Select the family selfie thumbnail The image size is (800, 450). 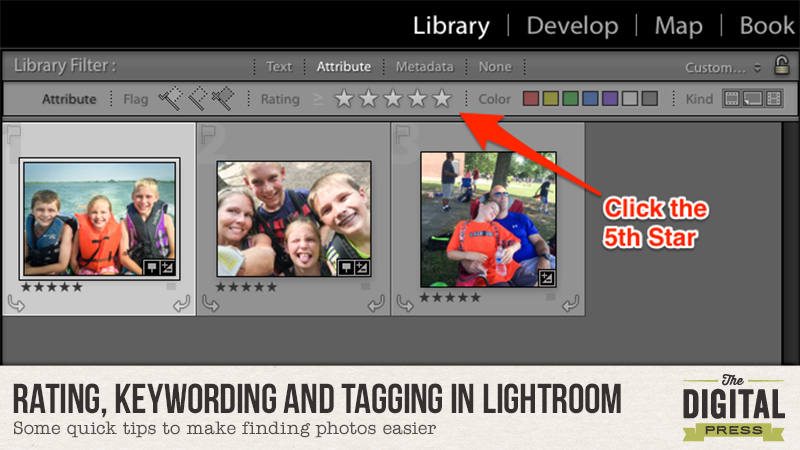(x=294, y=219)
